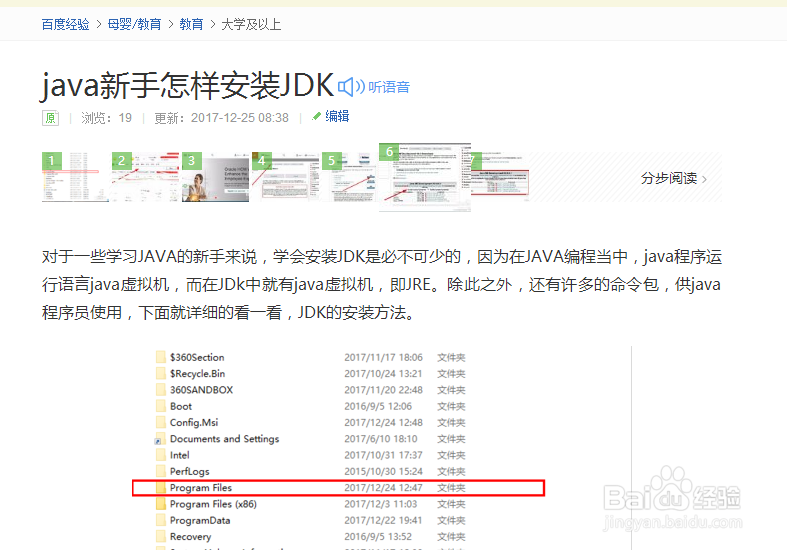
Task: Click the 原 original badge icon
Action: click(50, 118)
